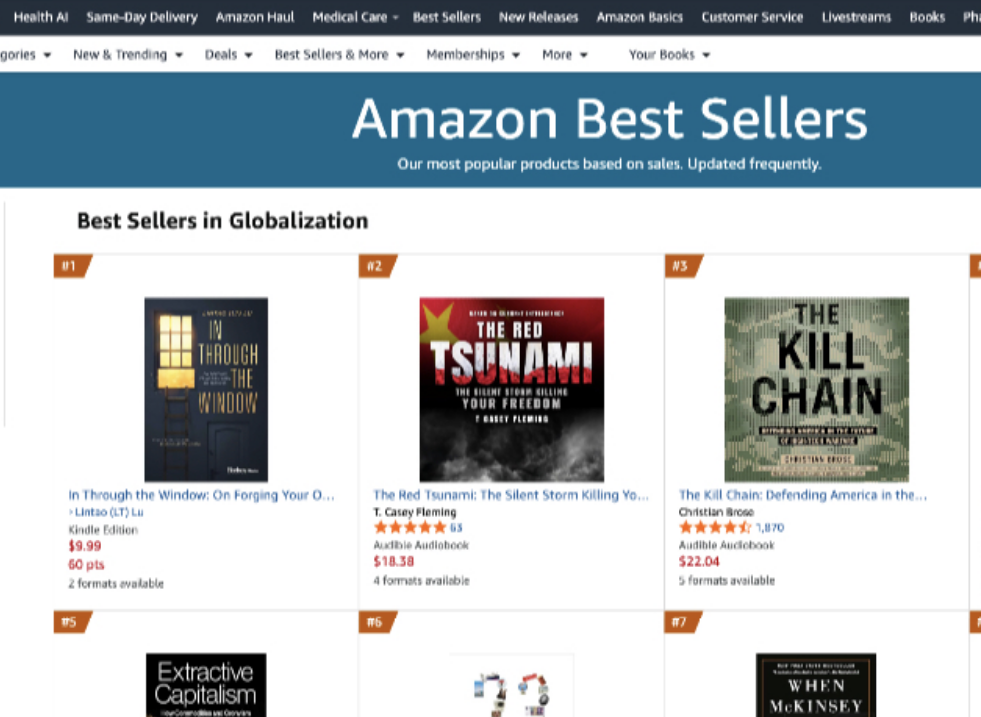Screen dimensions: 981x717
Task: Click the #3 rank badge
Action: (x=682, y=266)
